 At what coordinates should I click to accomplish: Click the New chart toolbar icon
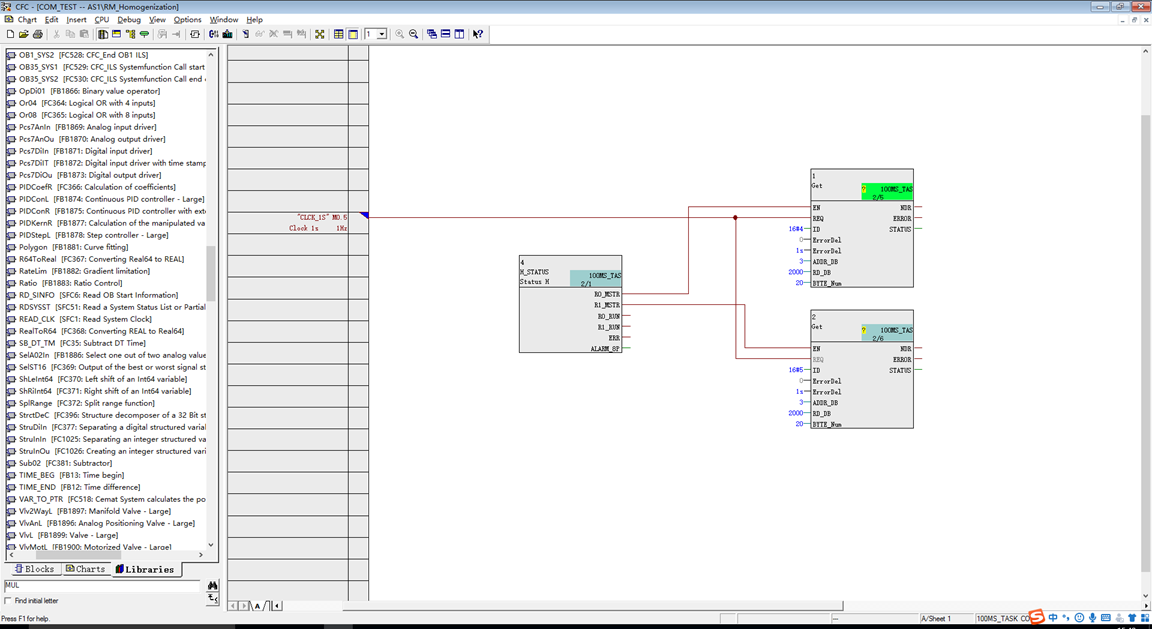click(10, 34)
